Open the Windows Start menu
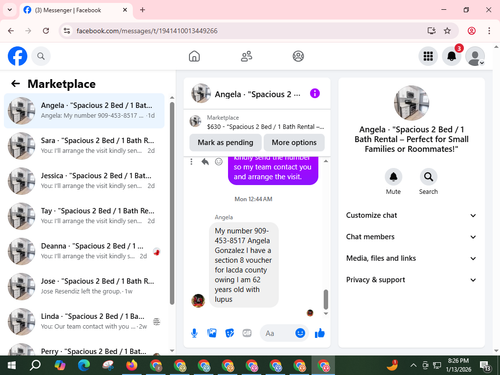This screenshot has height=375, width=500. [11, 366]
